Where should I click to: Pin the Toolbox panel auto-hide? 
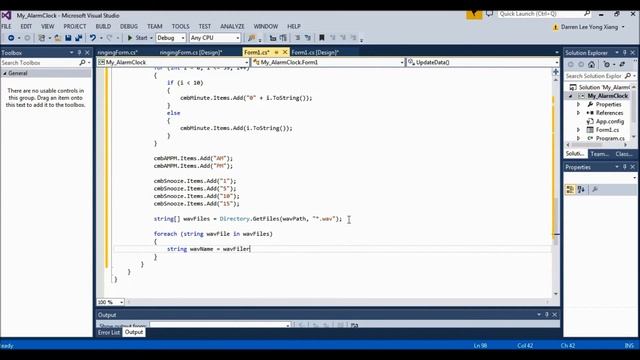(x=79, y=53)
